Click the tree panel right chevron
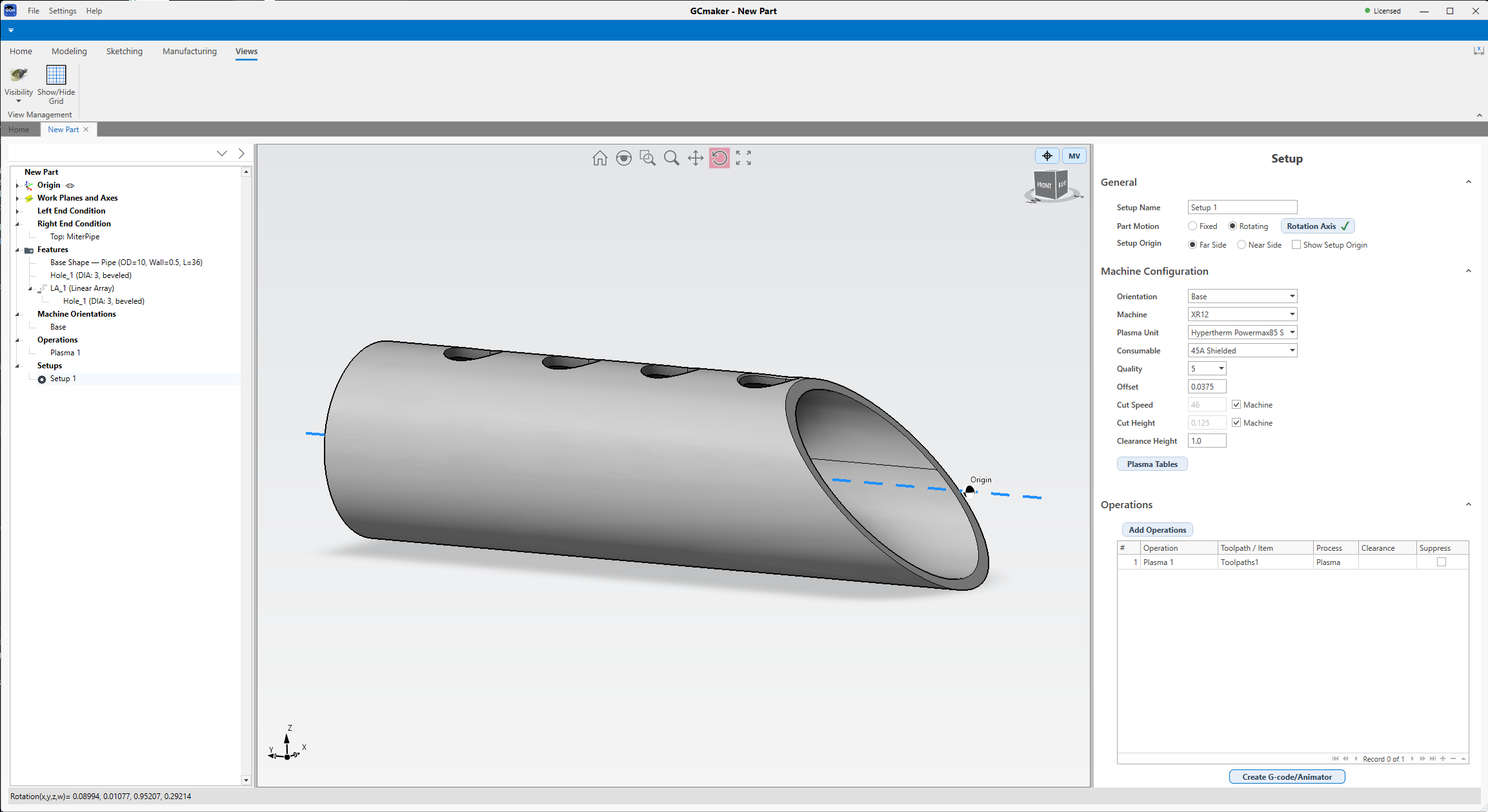1488x812 pixels. [x=241, y=153]
